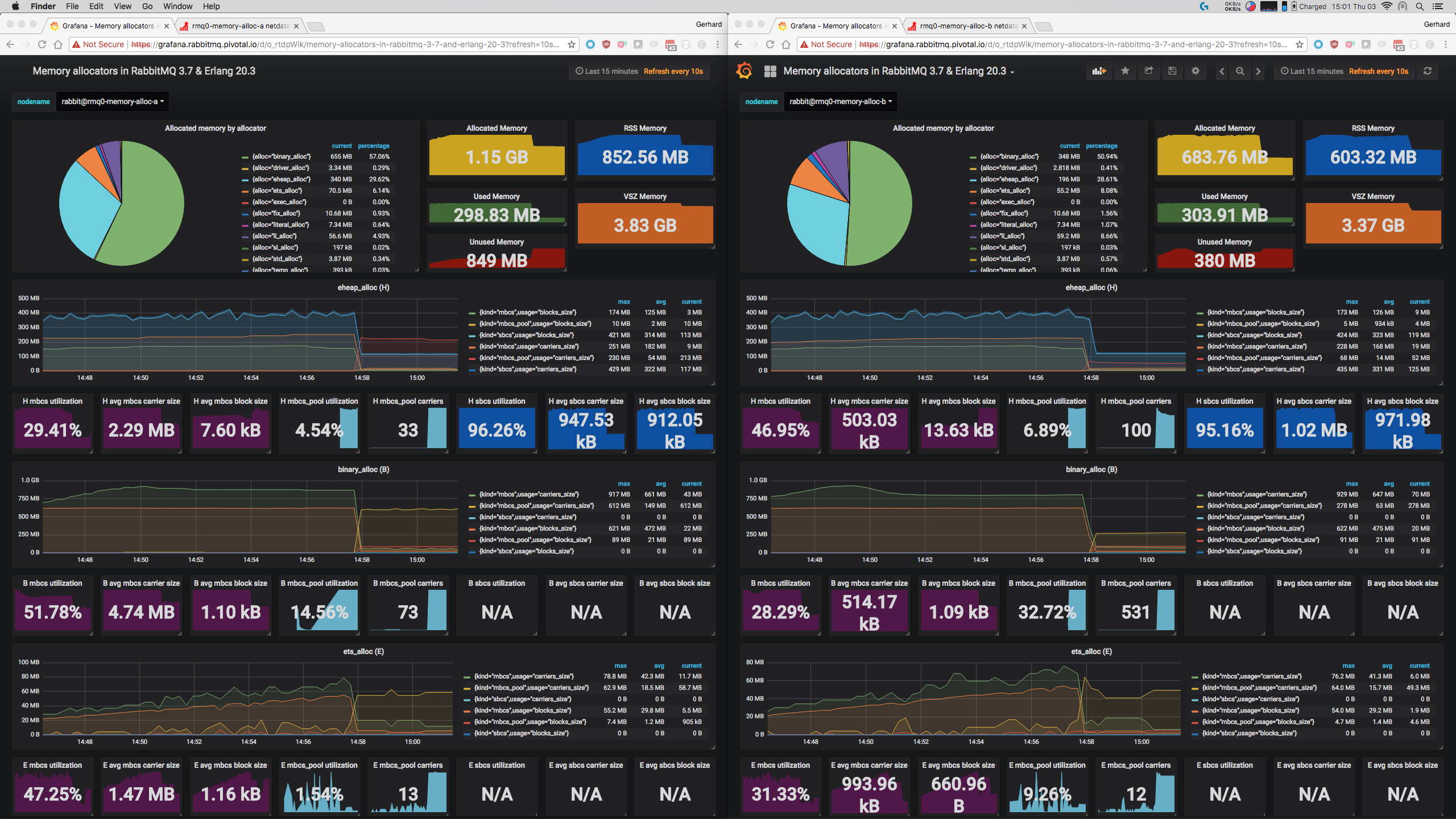Reload the page in the right browser window
This screenshot has width=1456, height=819.
click(770, 44)
